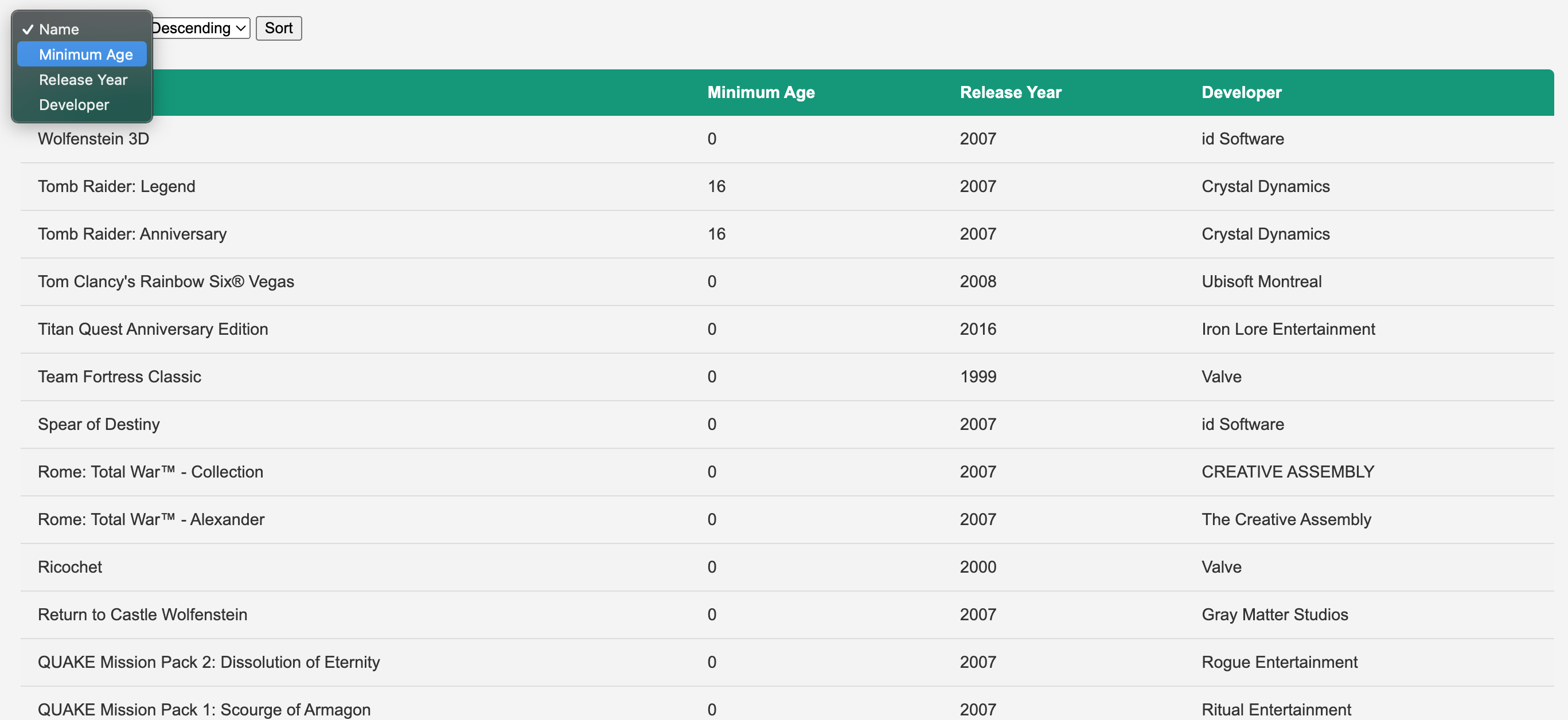Choose Release Year sort option
This screenshot has height=720, width=1568.
[81, 80]
